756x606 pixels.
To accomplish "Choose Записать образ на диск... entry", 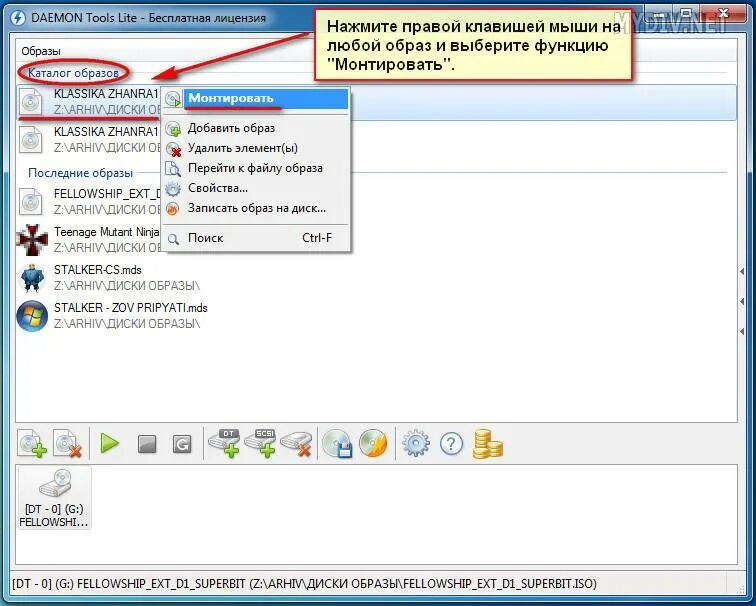I will [256, 208].
